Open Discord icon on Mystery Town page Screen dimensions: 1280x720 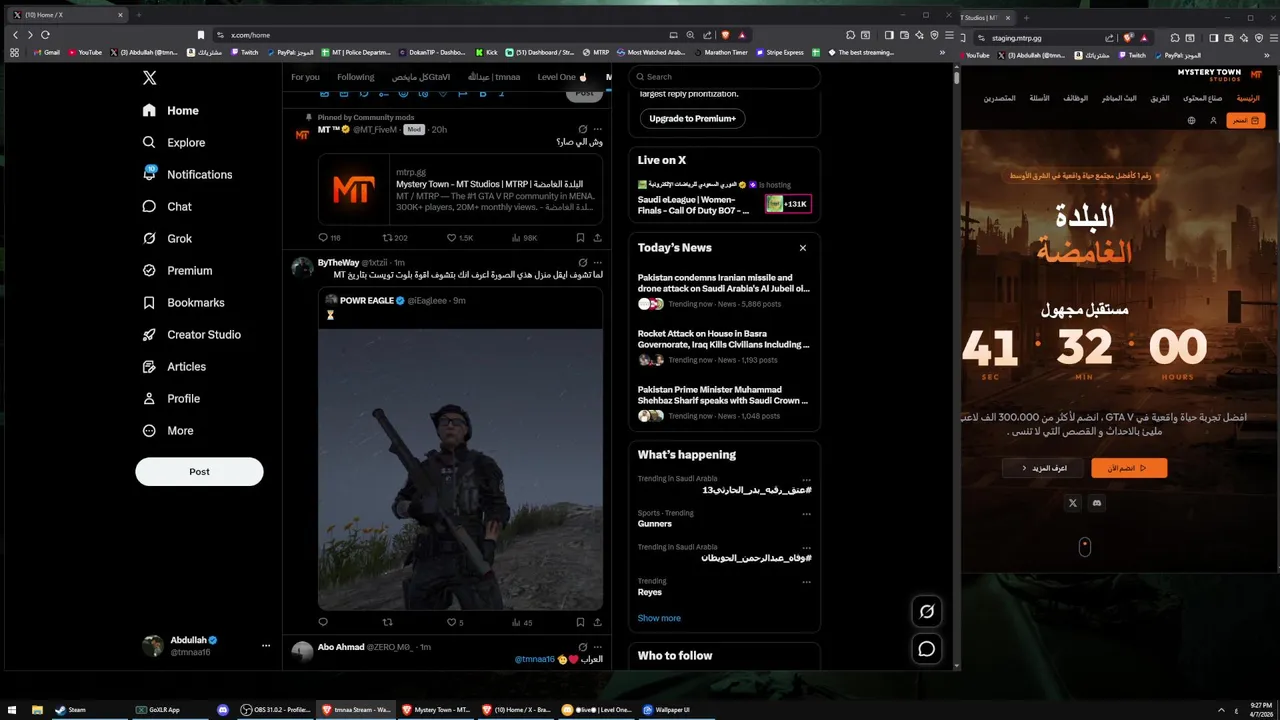(x=1097, y=503)
